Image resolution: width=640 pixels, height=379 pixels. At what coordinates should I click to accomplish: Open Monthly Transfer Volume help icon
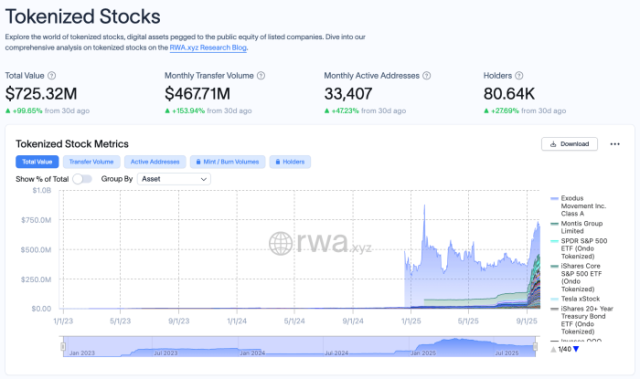261,75
